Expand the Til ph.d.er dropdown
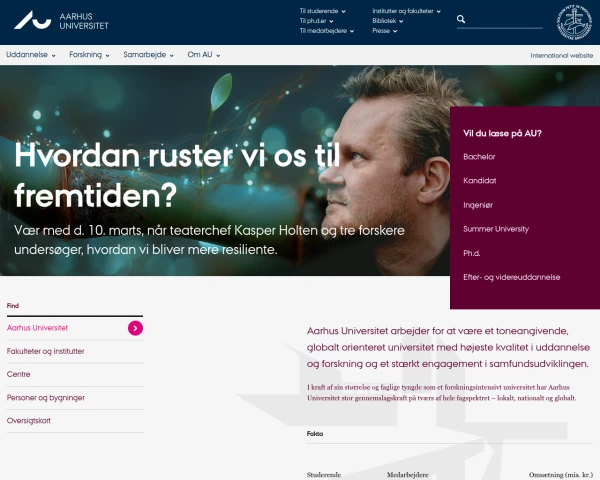 pos(316,21)
